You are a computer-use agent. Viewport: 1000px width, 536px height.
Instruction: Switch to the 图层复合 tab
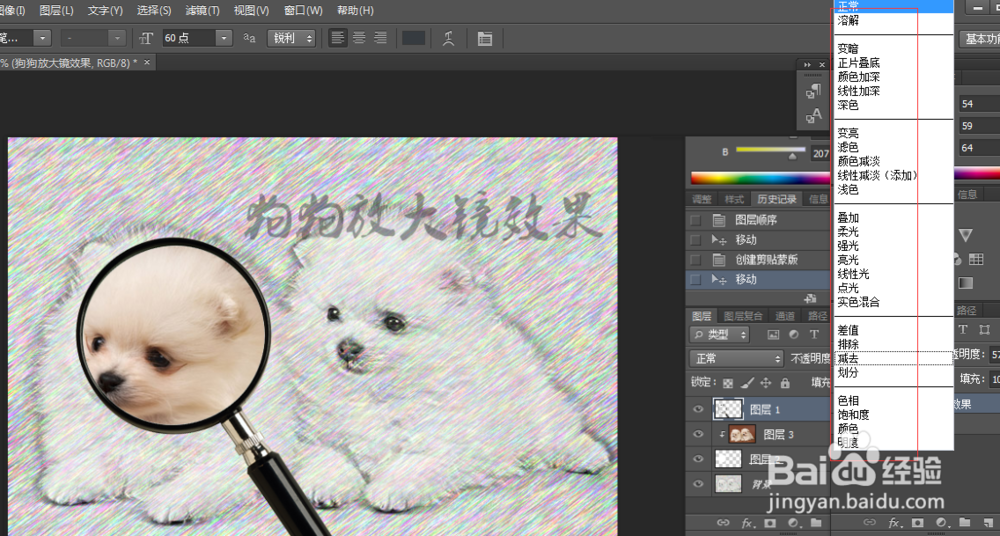pos(744,315)
